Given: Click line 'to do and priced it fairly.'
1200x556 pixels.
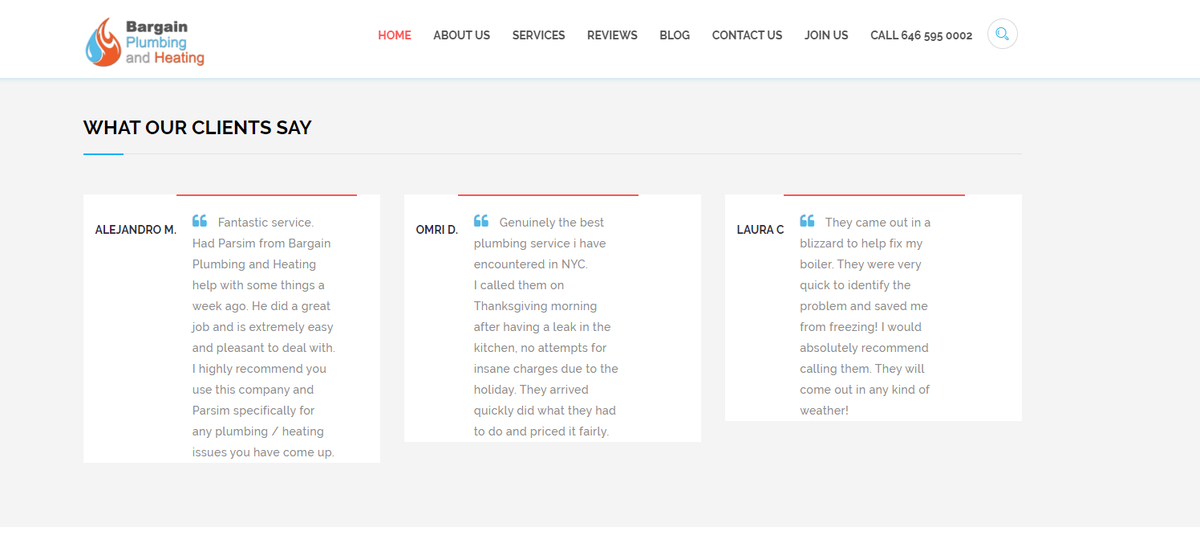Looking at the screenshot, I should [x=541, y=432].
